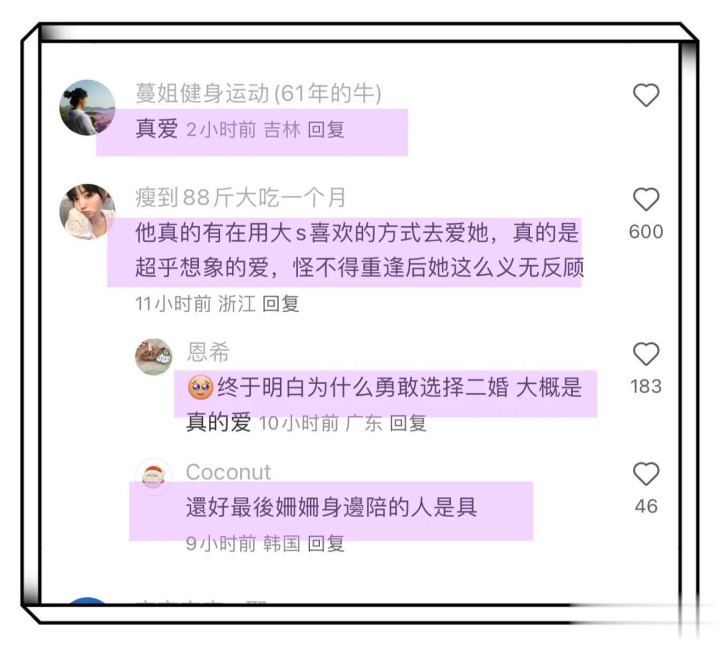Open username 蔓姐健身运动 (61年的牛)
The width and height of the screenshot is (720, 647).
pos(258,93)
